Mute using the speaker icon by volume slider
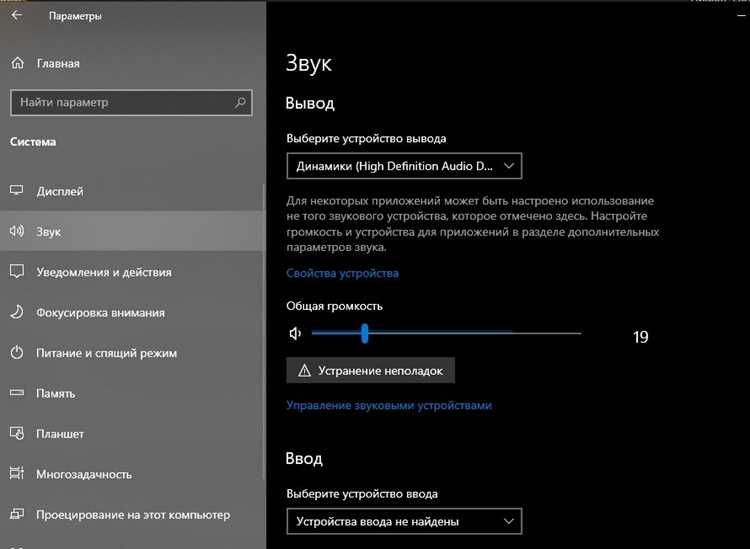The width and height of the screenshot is (750, 549). coord(295,333)
